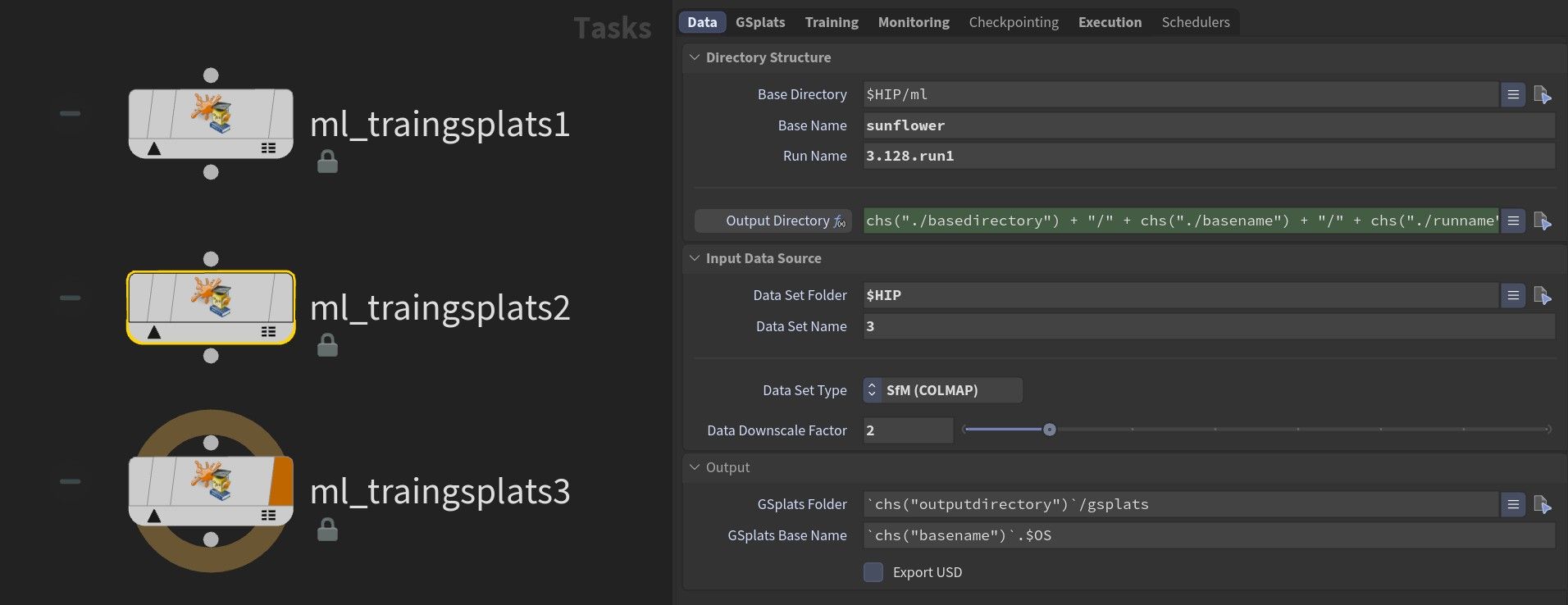Open the Monitoring tab
Screen dimensions: 1568x605
click(914, 22)
